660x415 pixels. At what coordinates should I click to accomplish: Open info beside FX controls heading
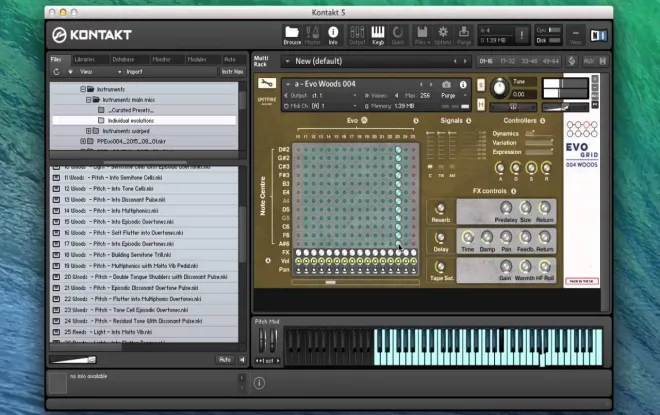click(514, 191)
